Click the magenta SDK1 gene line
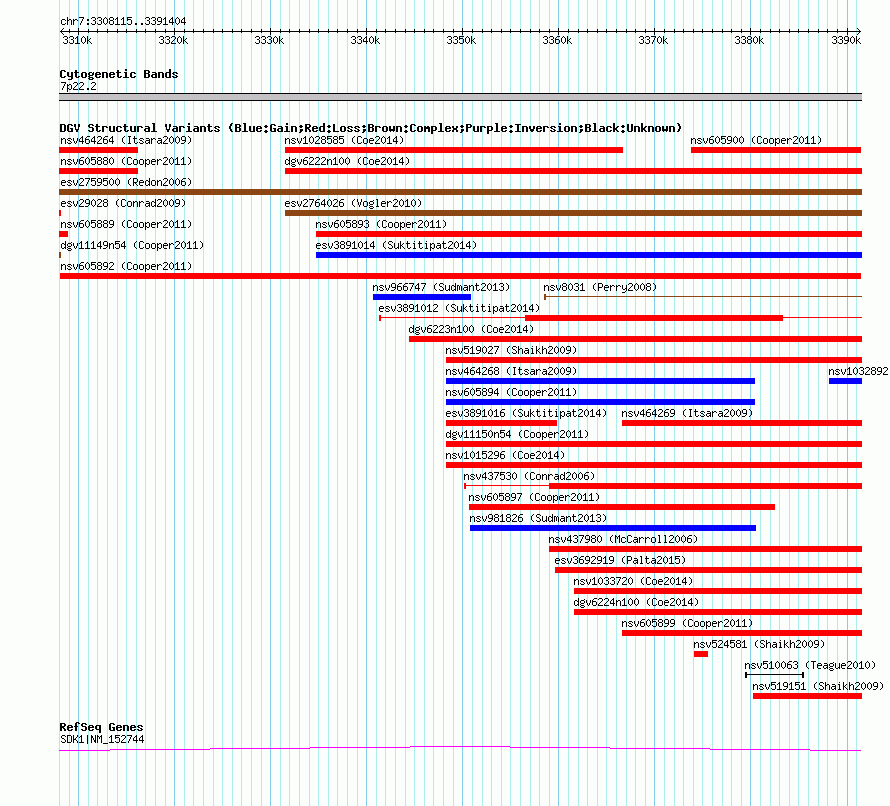Image resolution: width=890 pixels, height=806 pixels. (460, 749)
